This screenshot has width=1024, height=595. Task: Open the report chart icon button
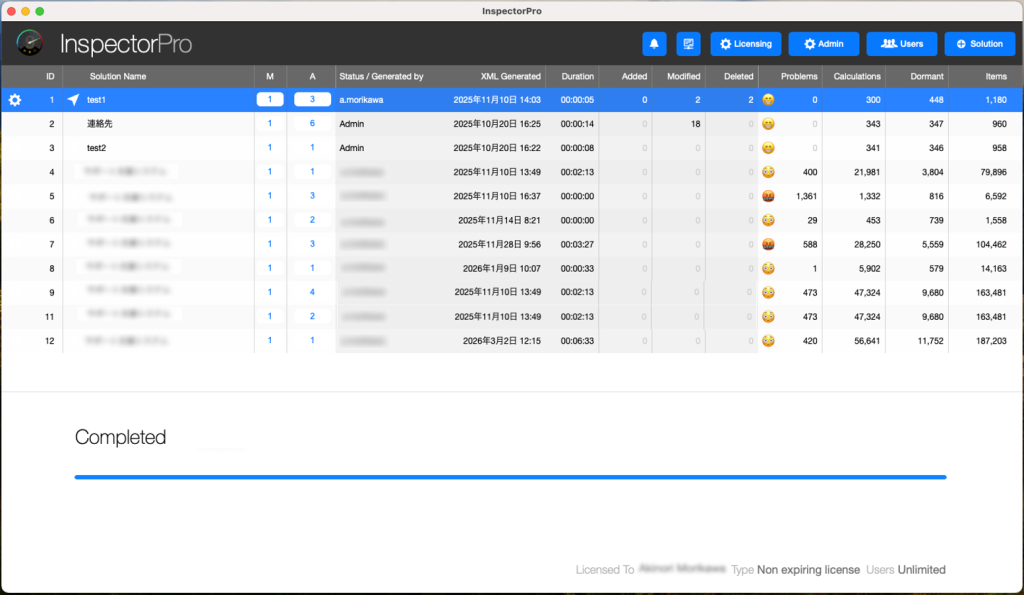coord(688,44)
